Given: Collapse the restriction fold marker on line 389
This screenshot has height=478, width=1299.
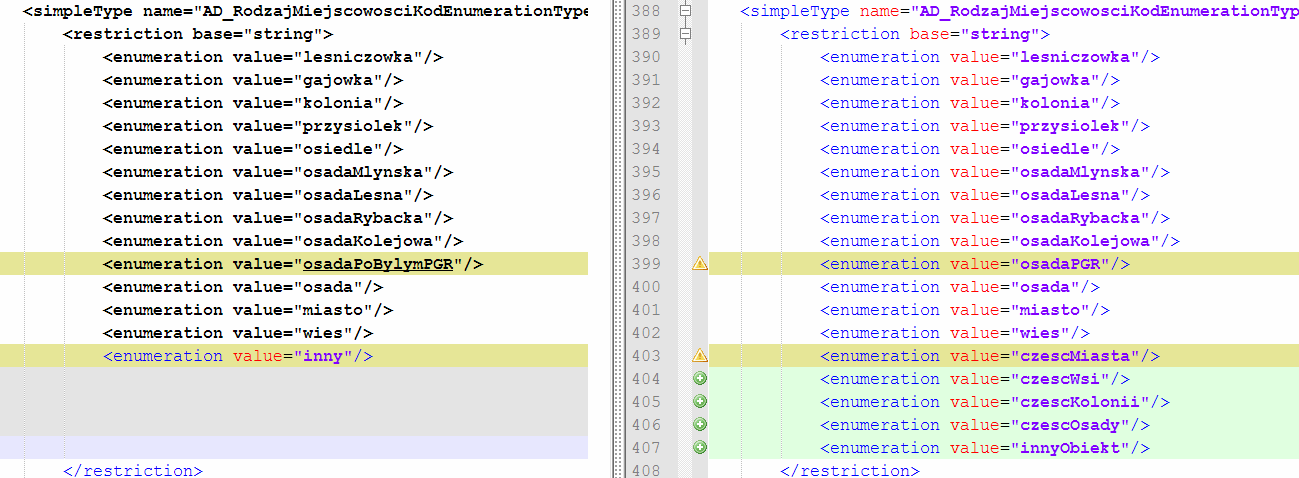Looking at the screenshot, I should pyautogui.click(x=685, y=34).
